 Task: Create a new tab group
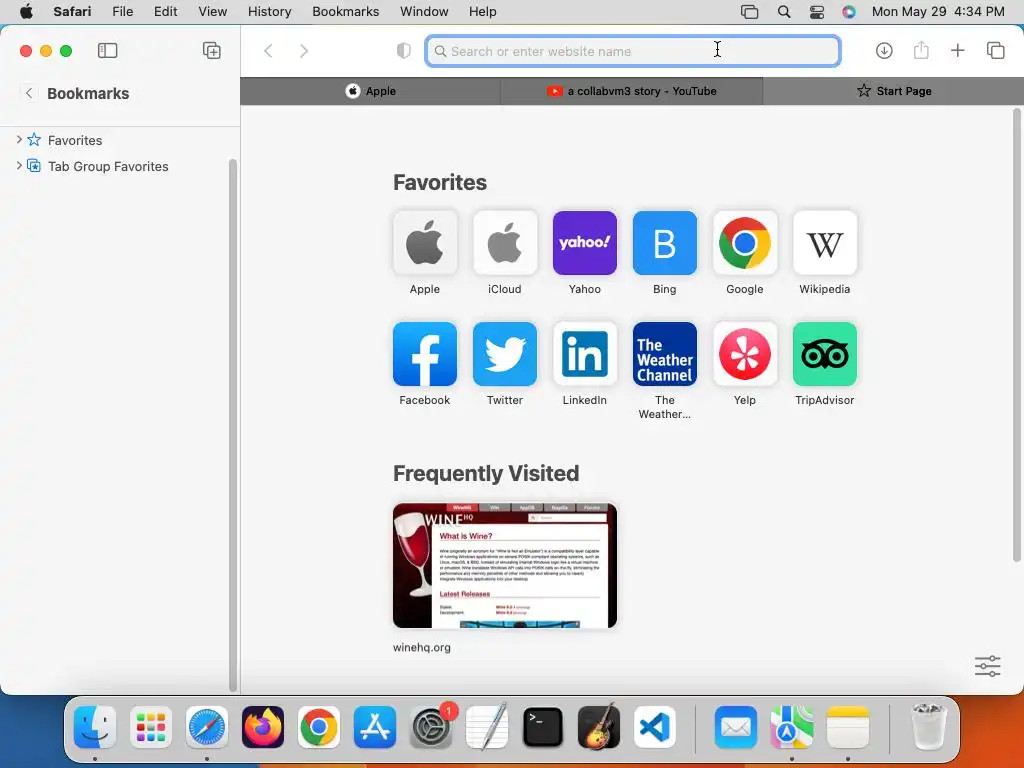[212, 50]
